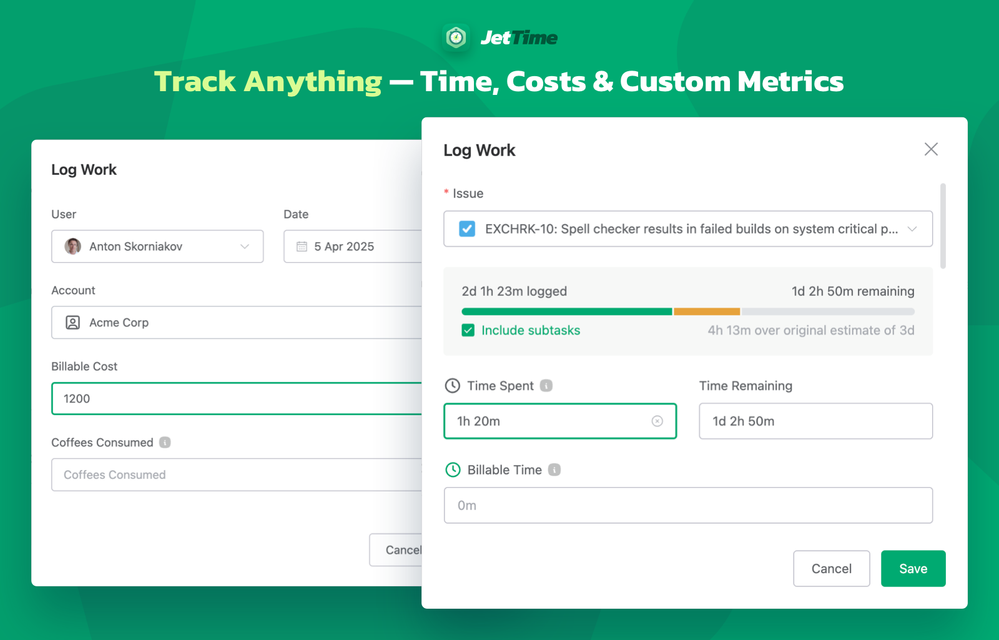Save the work log
Image resolution: width=999 pixels, height=640 pixels.
(913, 568)
